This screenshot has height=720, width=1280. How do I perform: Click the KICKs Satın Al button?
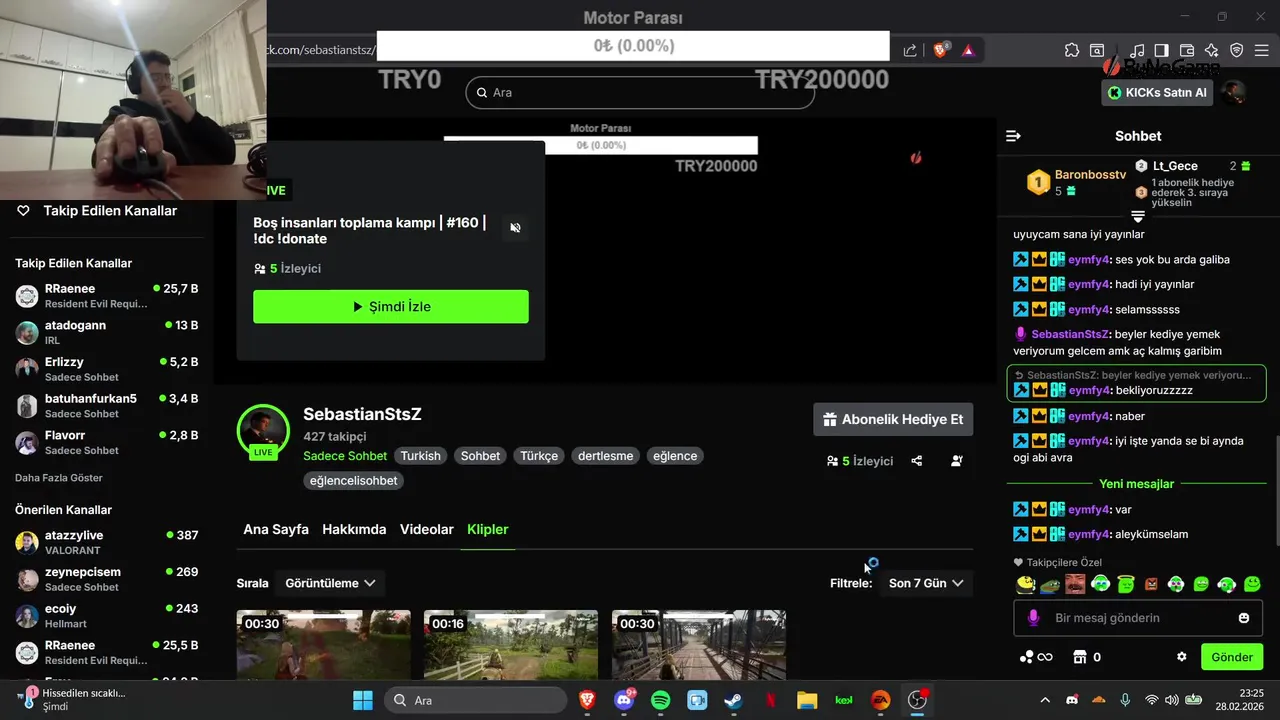pyautogui.click(x=1158, y=92)
